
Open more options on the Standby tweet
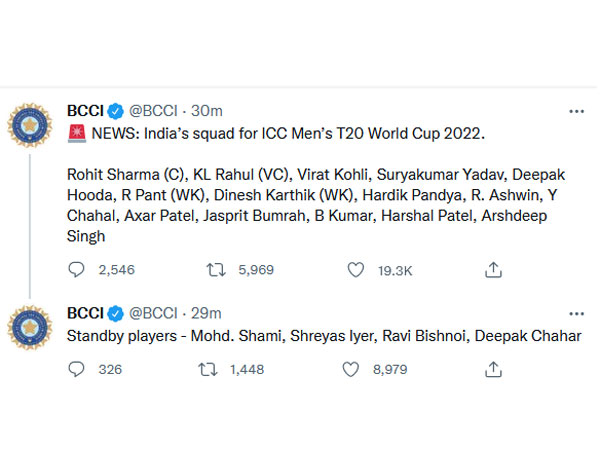pyautogui.click(x=576, y=313)
